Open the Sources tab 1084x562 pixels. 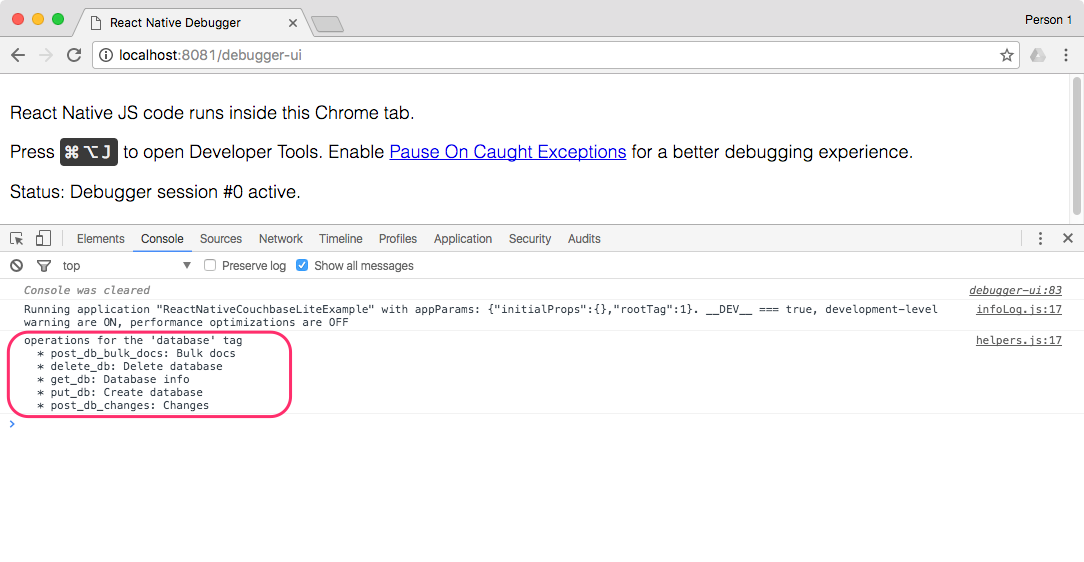coord(221,238)
